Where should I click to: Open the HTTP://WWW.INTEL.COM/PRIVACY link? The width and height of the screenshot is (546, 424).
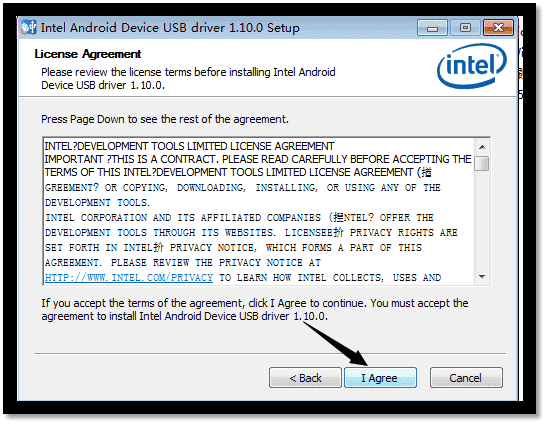click(x=129, y=277)
